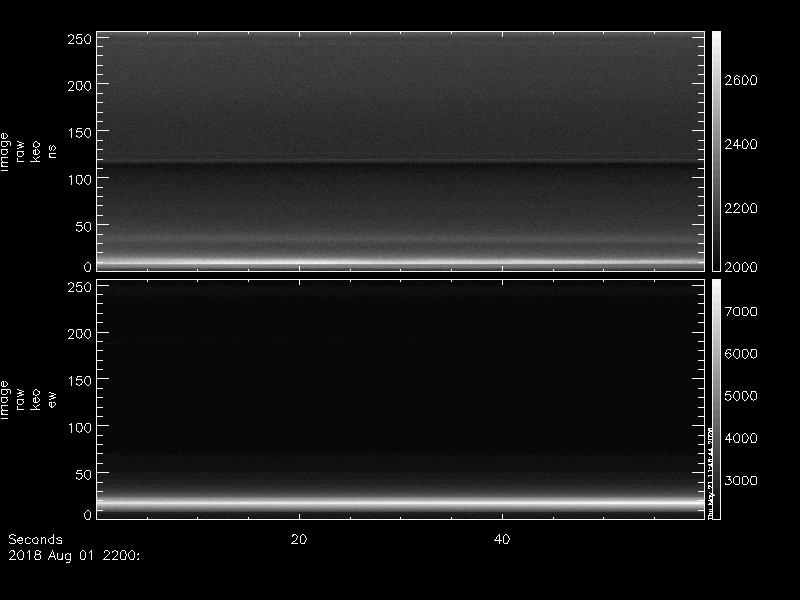Click the '2018 Aug 01 2200:' date label
The width and height of the screenshot is (800, 600).
tap(74, 556)
